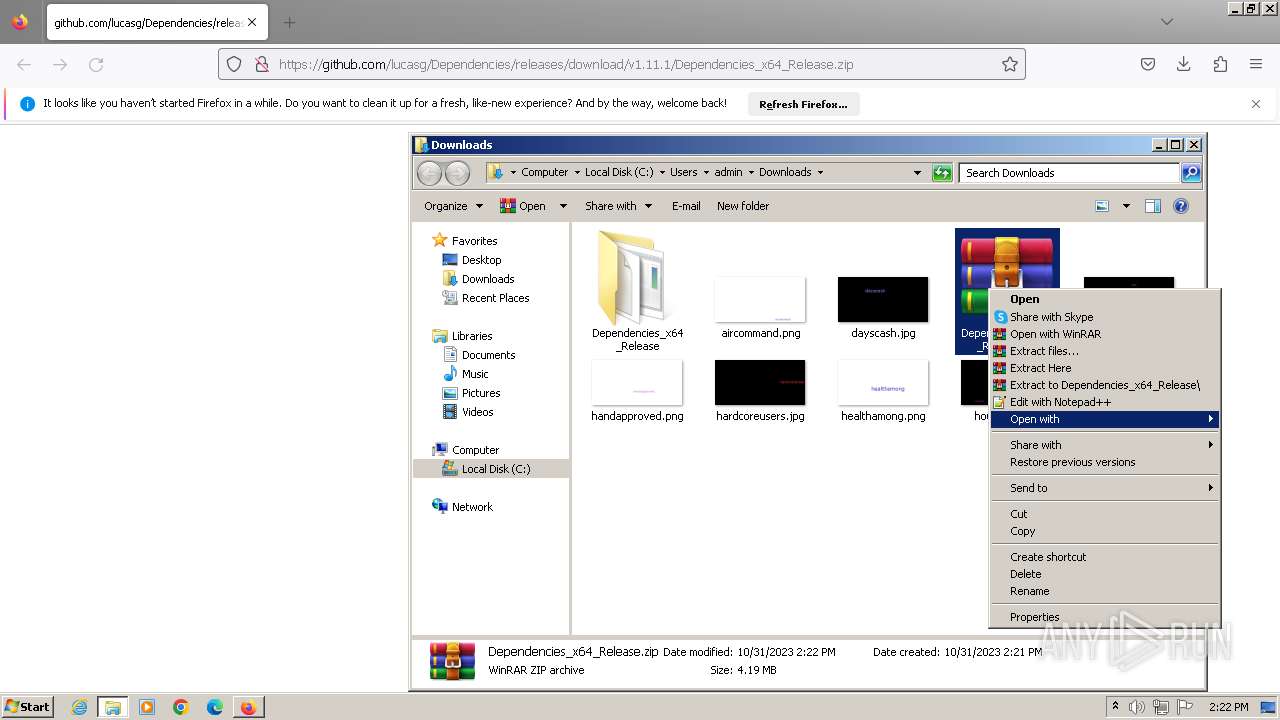Choose Open in context menu
Image resolution: width=1280 pixels, height=720 pixels.
(x=1105, y=299)
